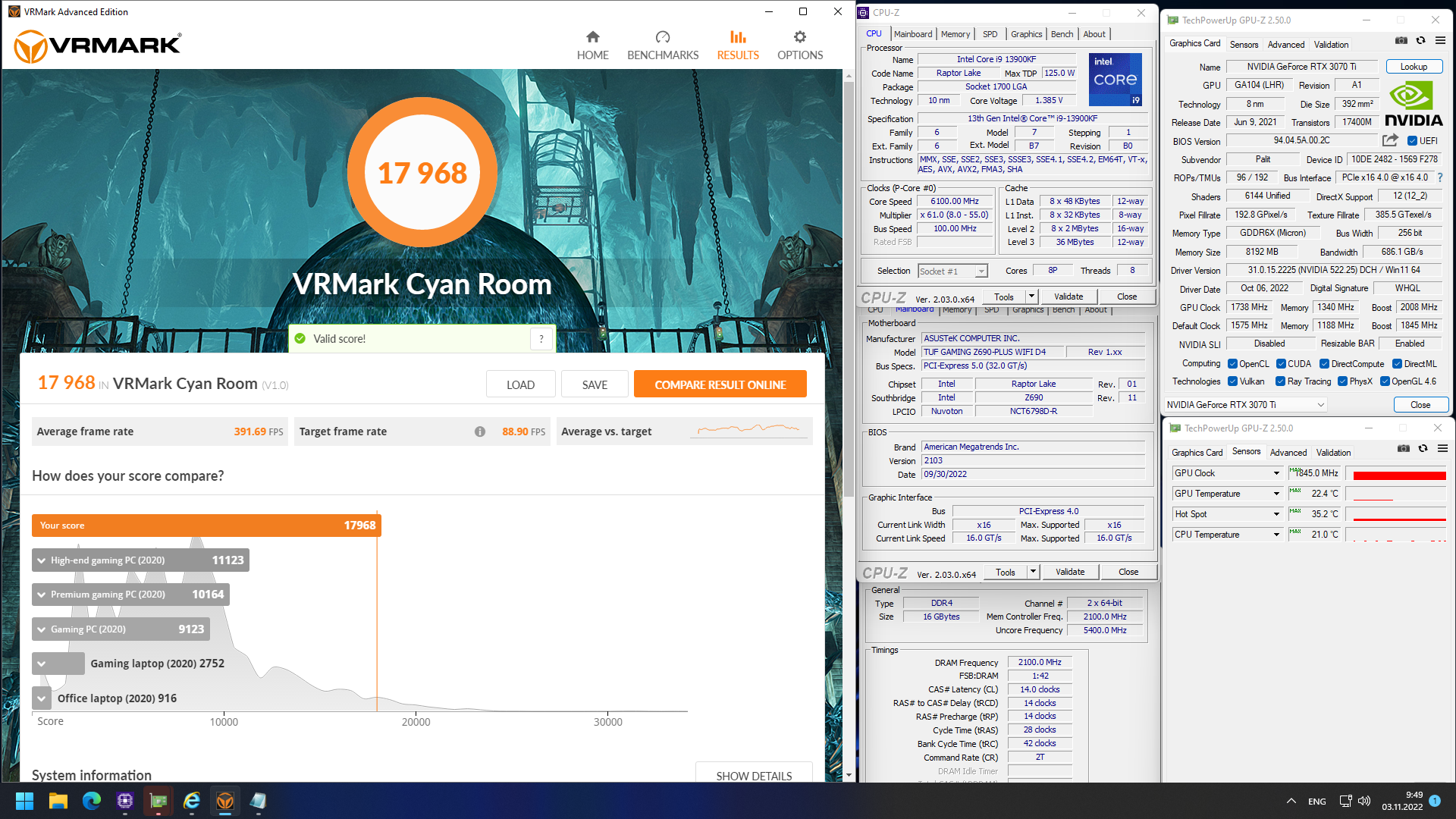Image resolution: width=1456 pixels, height=819 pixels.
Task: Expand High-end gaming PC (2020) row
Action: pos(41,560)
